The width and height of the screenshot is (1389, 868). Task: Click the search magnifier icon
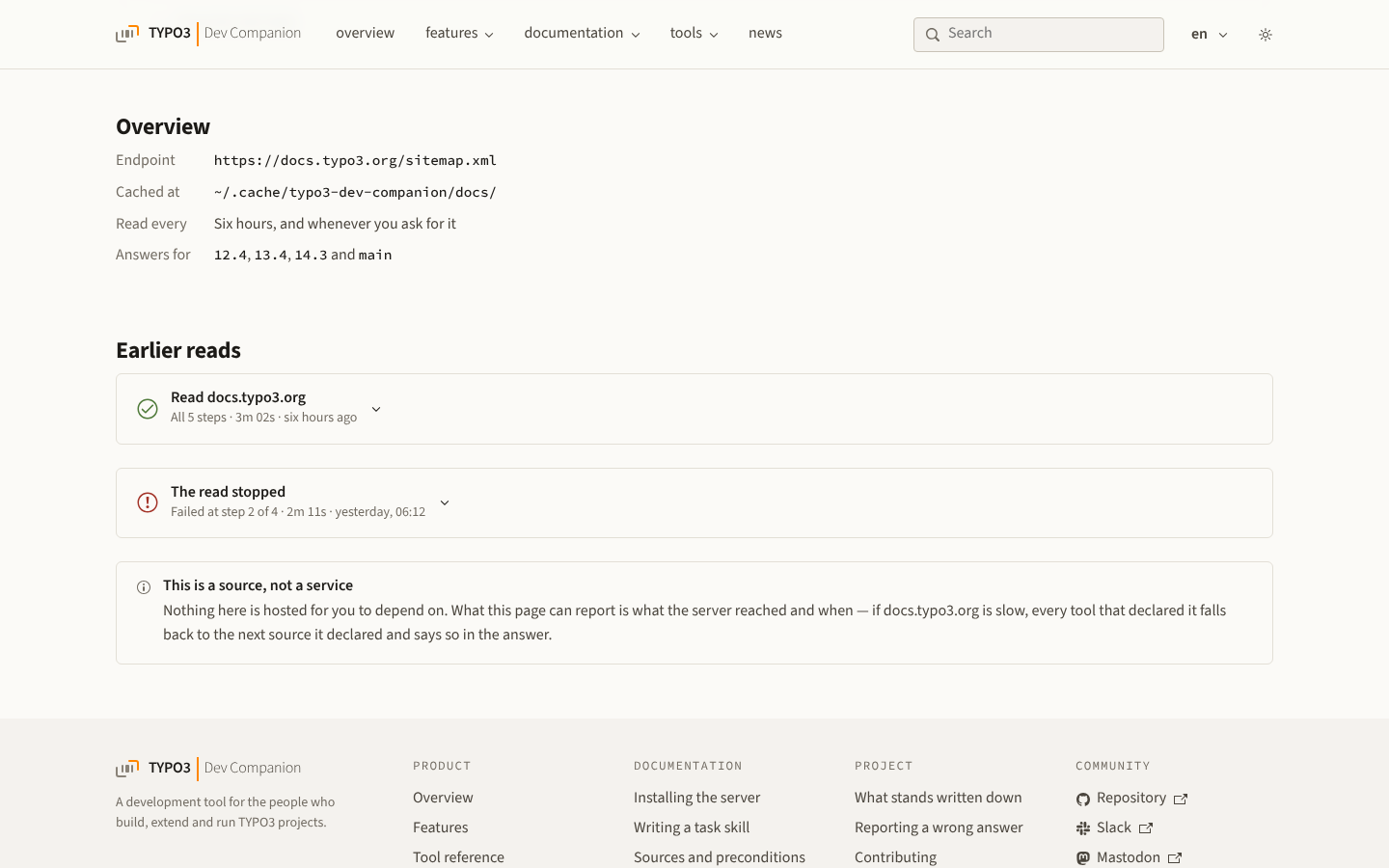point(933,35)
